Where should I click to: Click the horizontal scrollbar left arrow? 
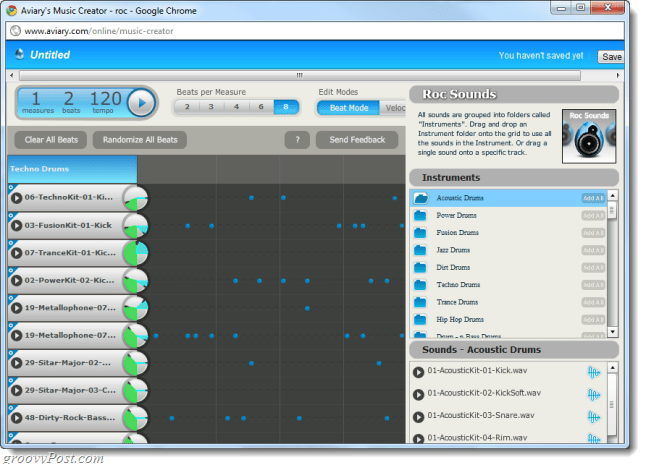[12, 75]
